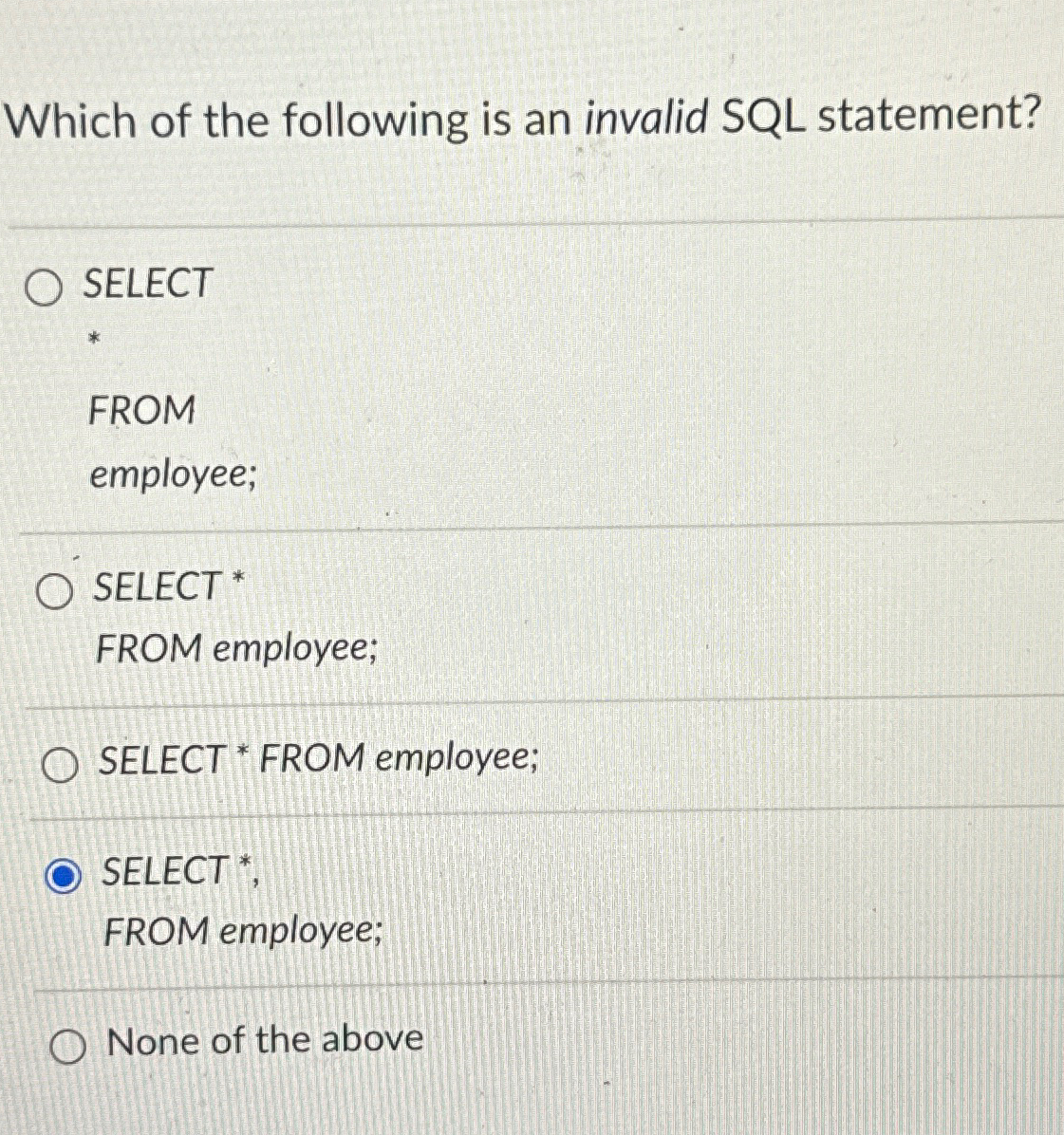Click the SELECT *, text with trailing comma
Screen dimensions: 1064x1135
[x=180, y=871]
